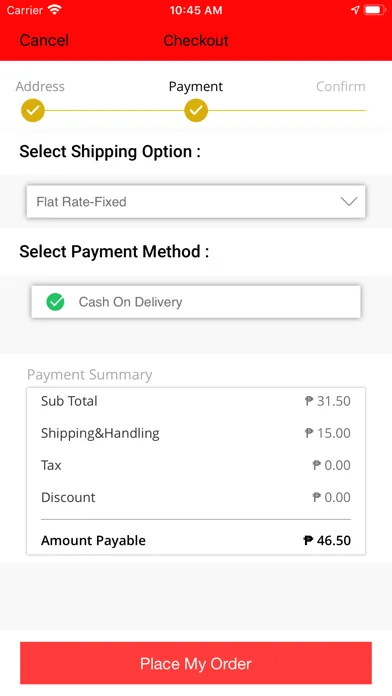Tap the Discount amount row
This screenshot has width=392, height=696.
[x=196, y=497]
